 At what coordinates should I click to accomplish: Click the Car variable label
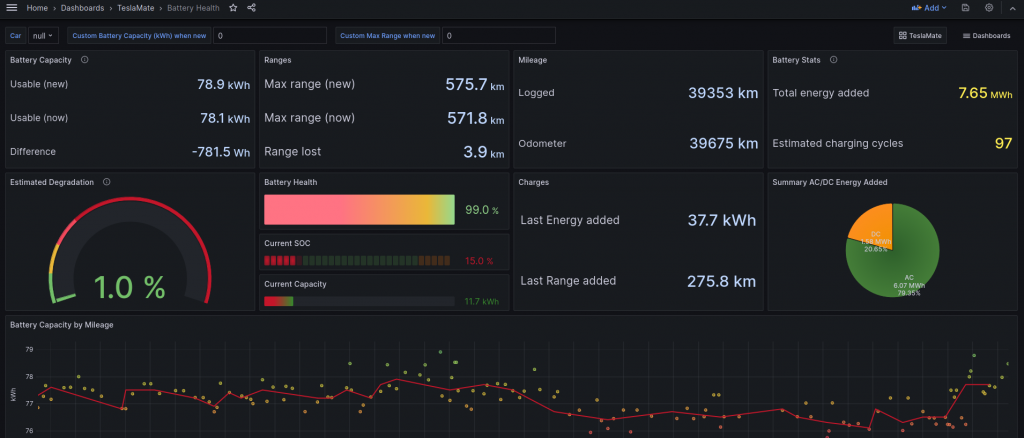(16, 35)
